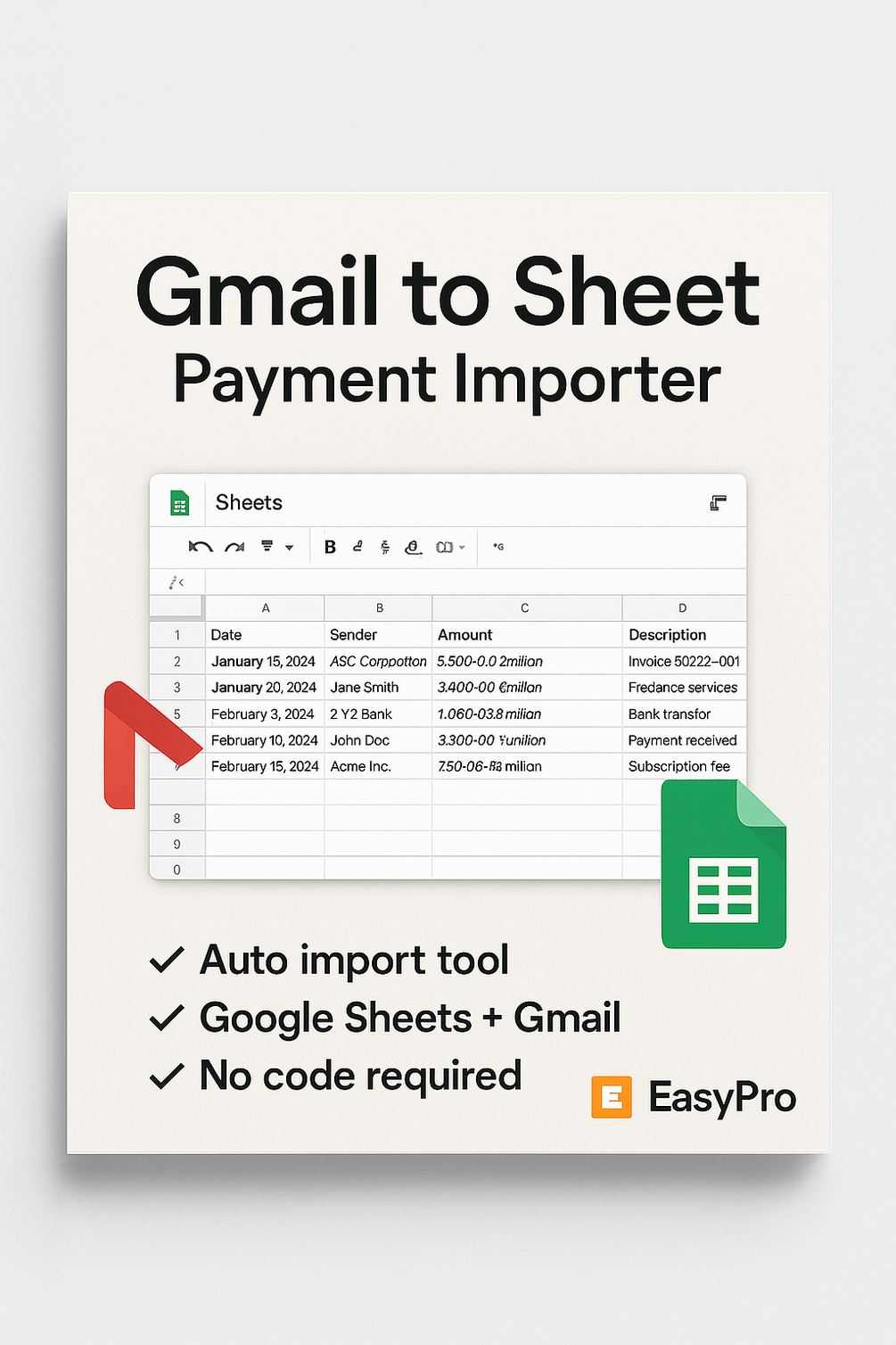The image size is (896, 1345).
Task: Click the orange EasyPro logo icon
Action: click(x=611, y=1097)
